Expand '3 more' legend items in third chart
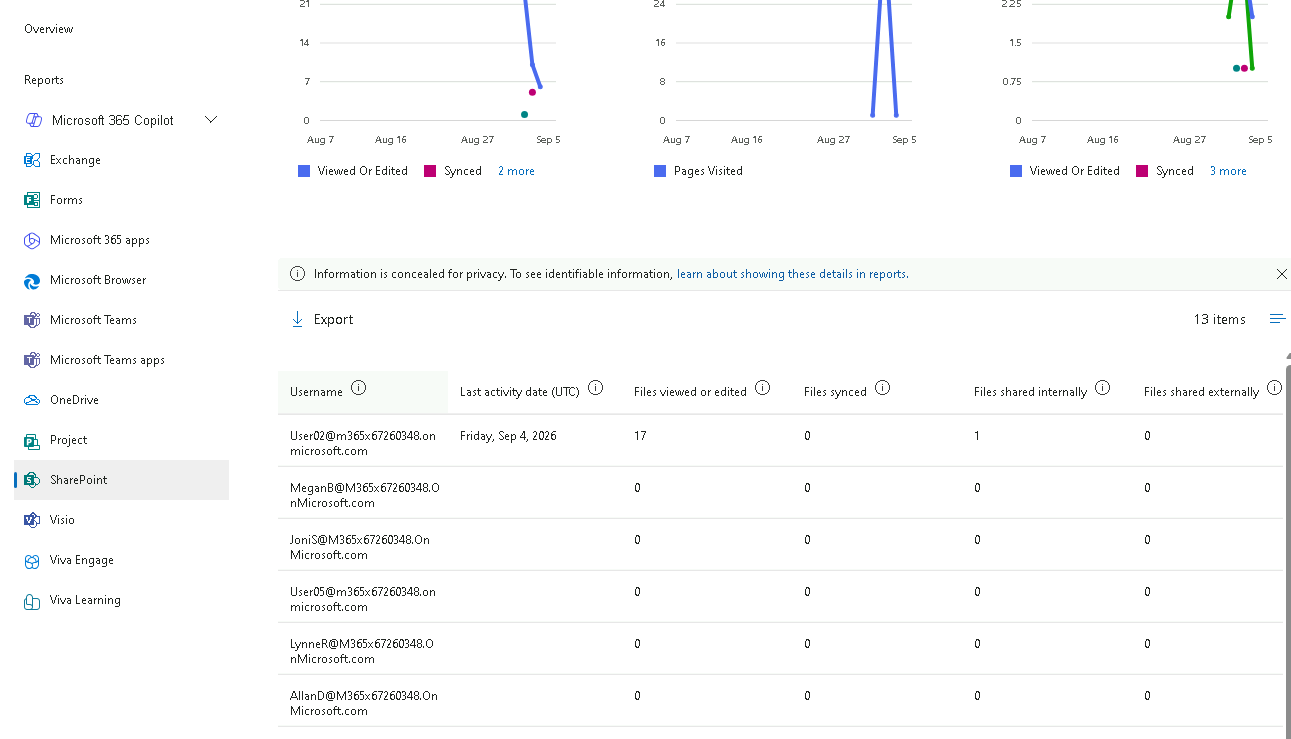 click(x=1228, y=171)
